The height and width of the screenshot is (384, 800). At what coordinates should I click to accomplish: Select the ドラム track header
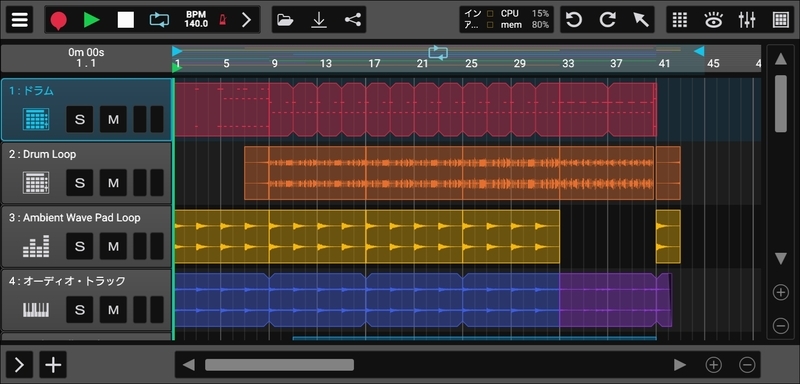point(86,110)
